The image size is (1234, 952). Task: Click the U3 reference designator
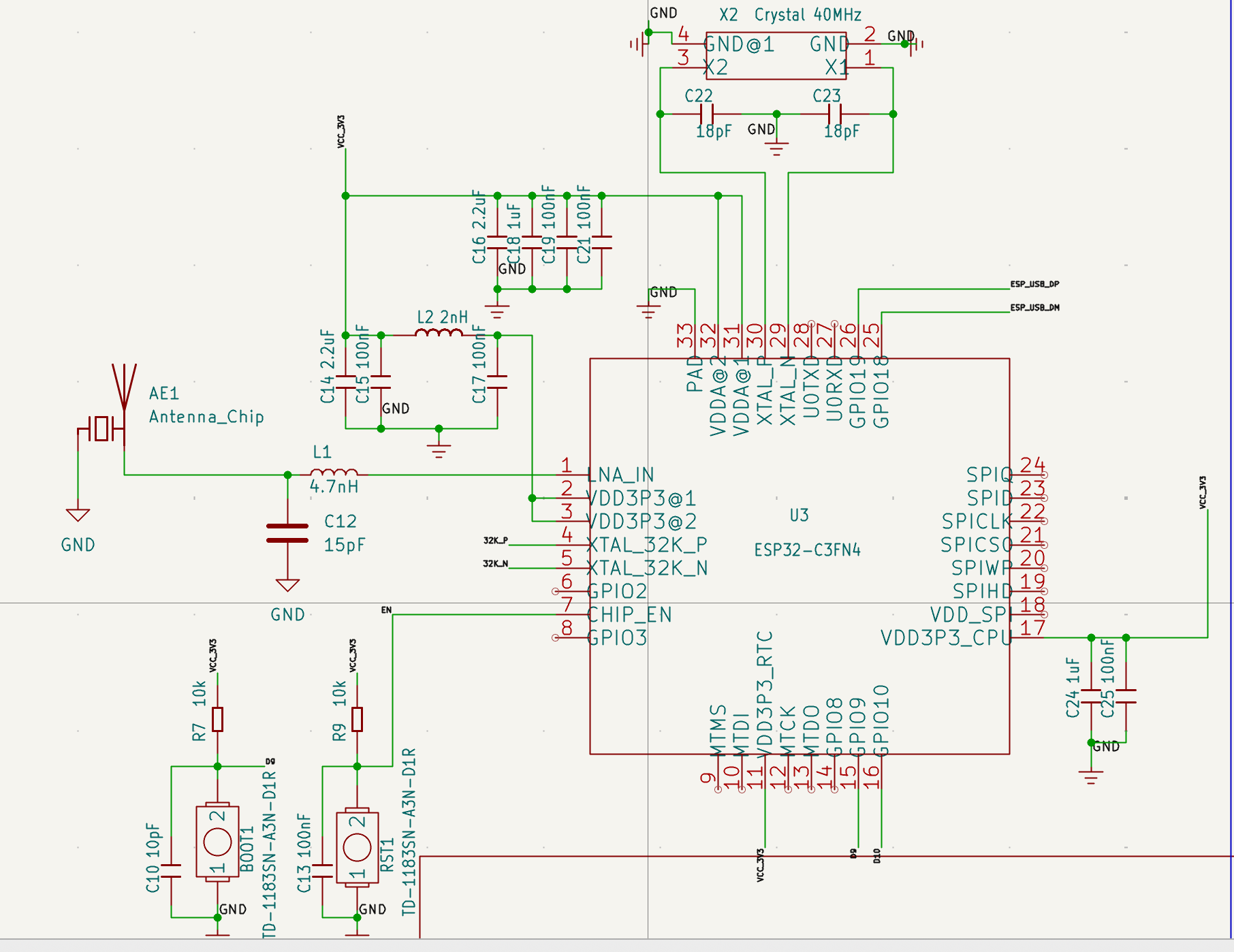coord(800,515)
